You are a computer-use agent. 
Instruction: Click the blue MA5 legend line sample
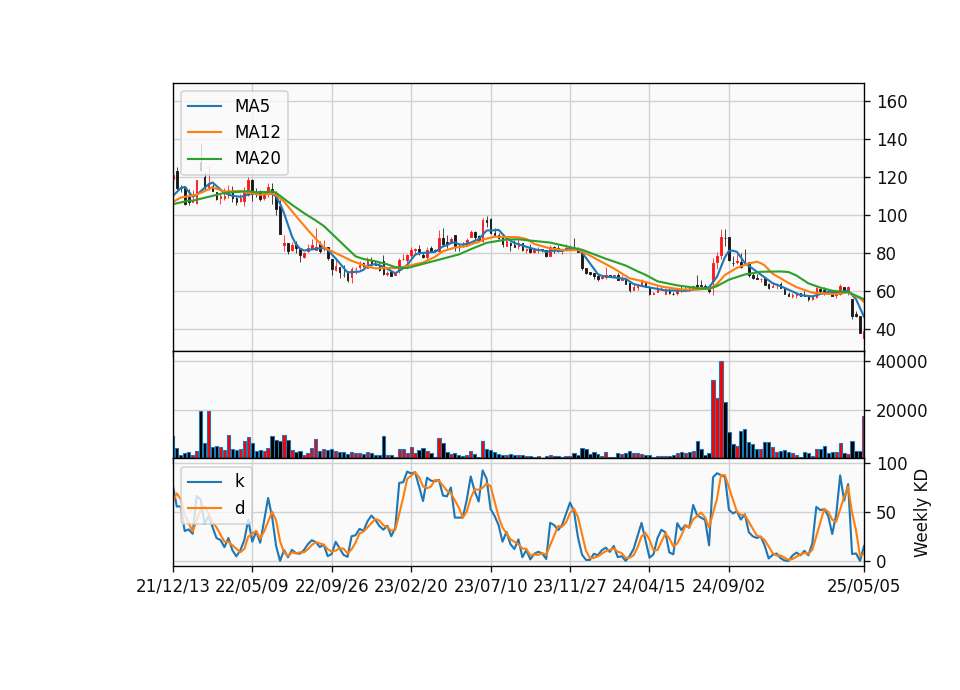(204, 107)
